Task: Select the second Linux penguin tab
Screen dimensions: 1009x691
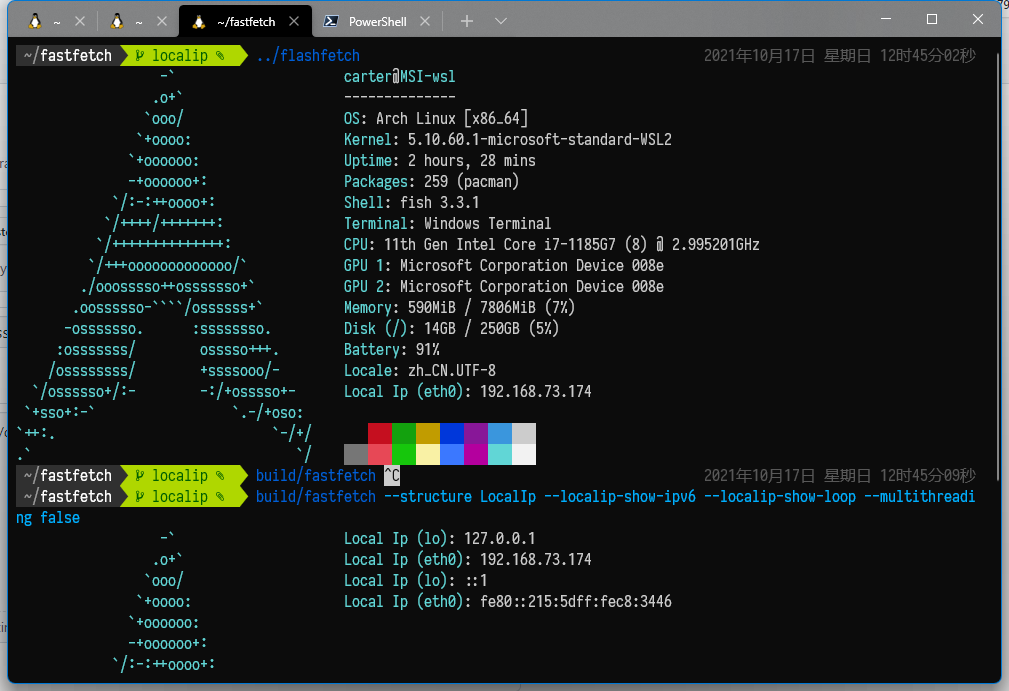Action: 137,21
